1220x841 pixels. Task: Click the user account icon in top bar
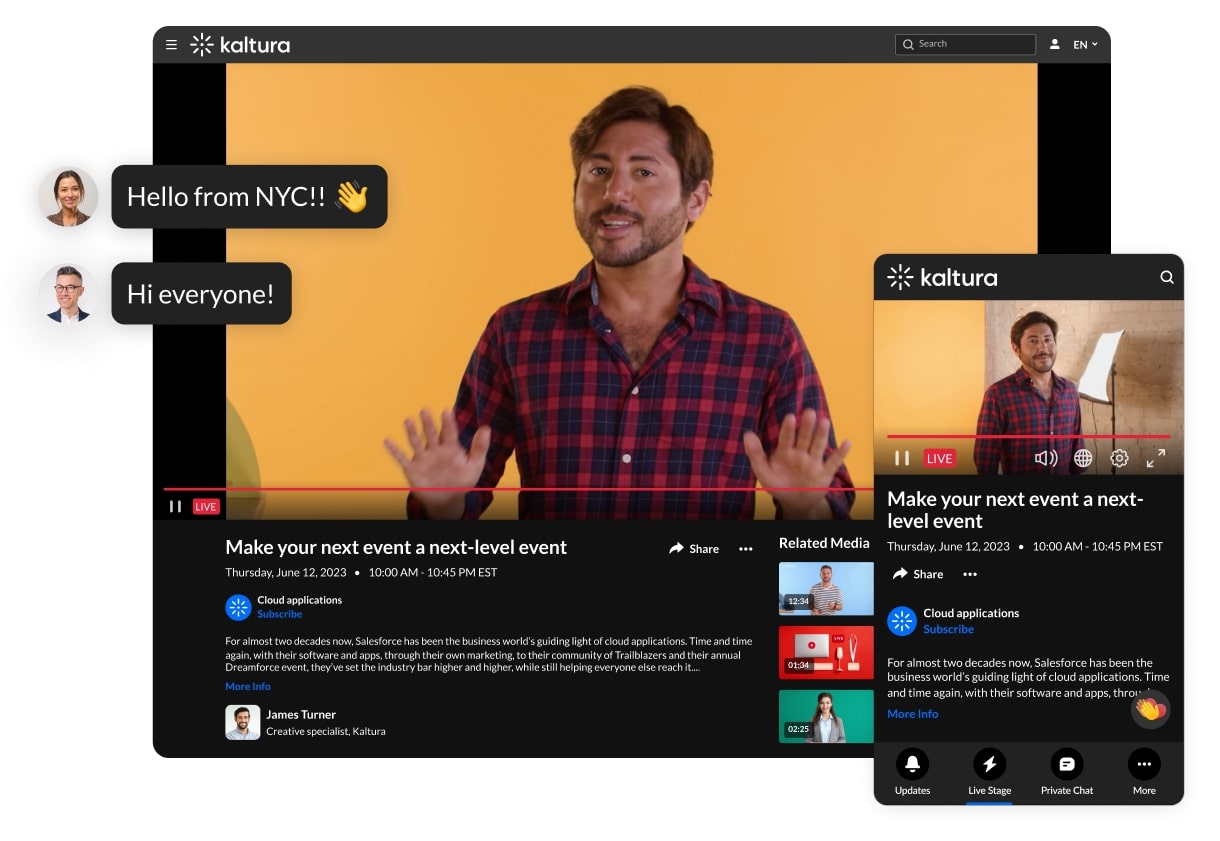pyautogui.click(x=1055, y=44)
